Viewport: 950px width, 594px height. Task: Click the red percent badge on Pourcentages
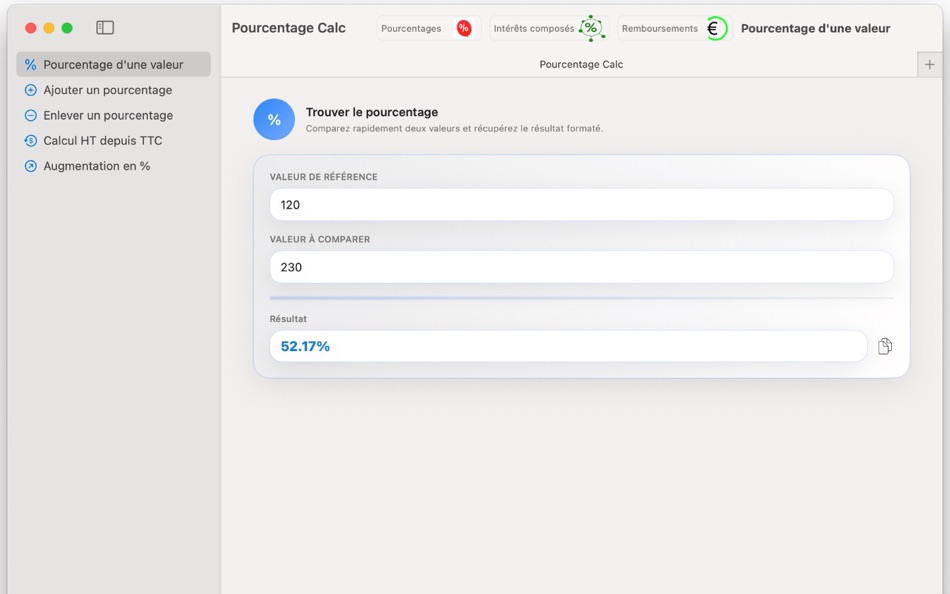pyautogui.click(x=464, y=28)
